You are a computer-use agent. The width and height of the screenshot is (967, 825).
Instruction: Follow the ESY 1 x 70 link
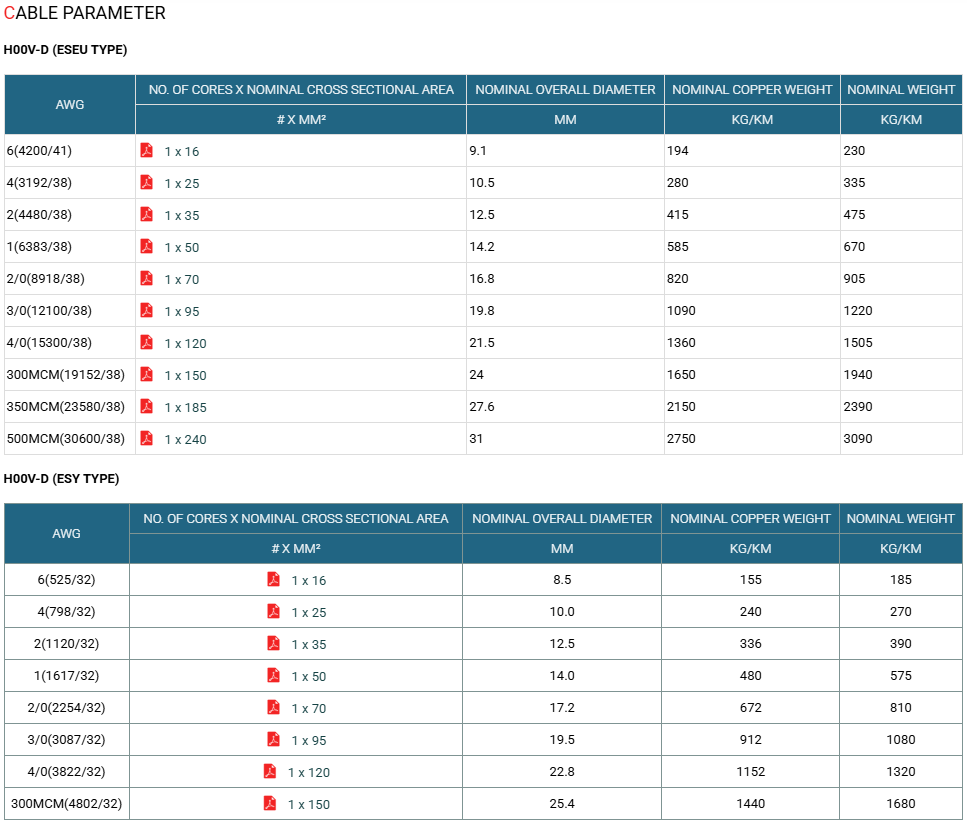pos(309,709)
